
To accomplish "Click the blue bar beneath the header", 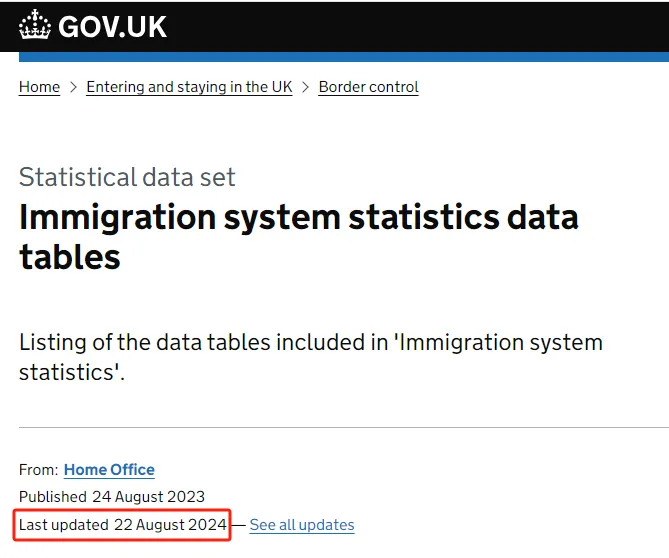I will pyautogui.click(x=344, y=57).
